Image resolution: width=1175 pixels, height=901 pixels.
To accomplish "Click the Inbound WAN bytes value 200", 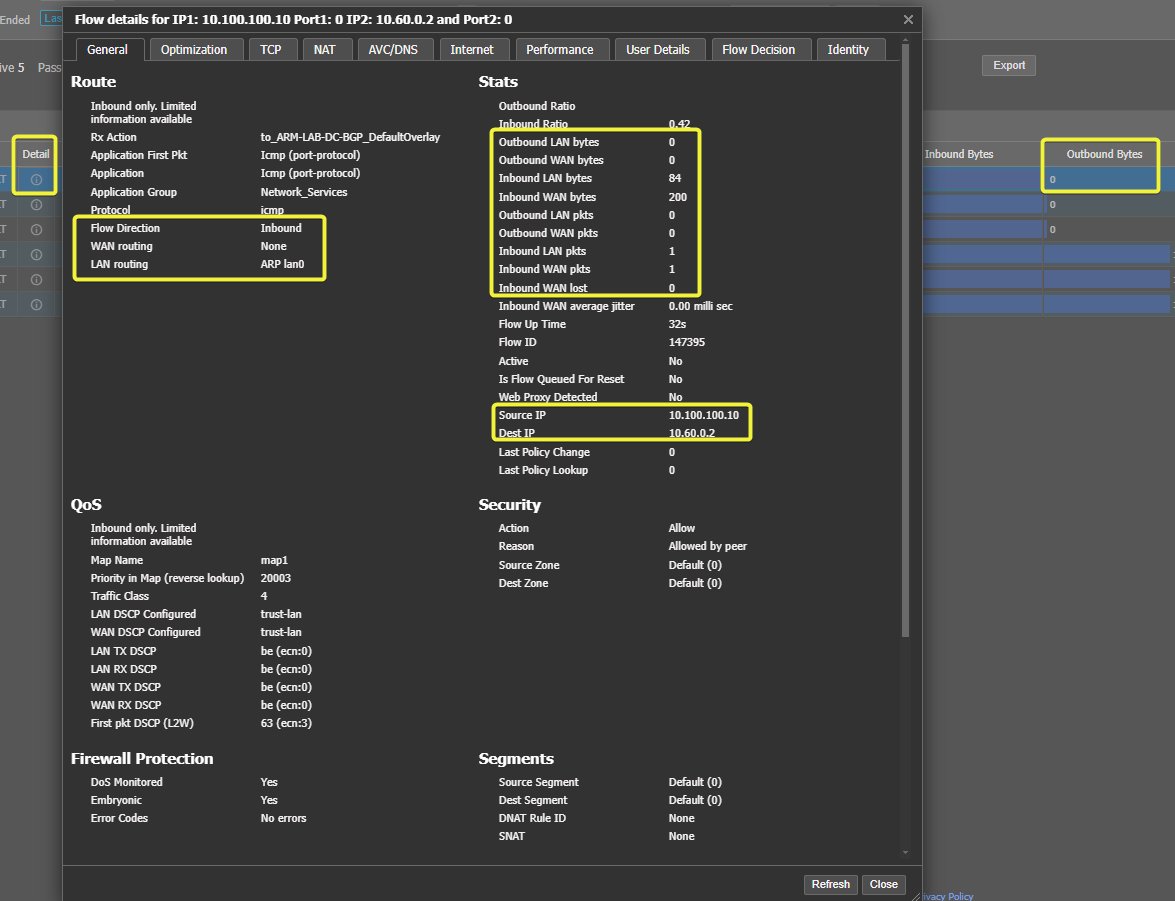I will (677, 197).
